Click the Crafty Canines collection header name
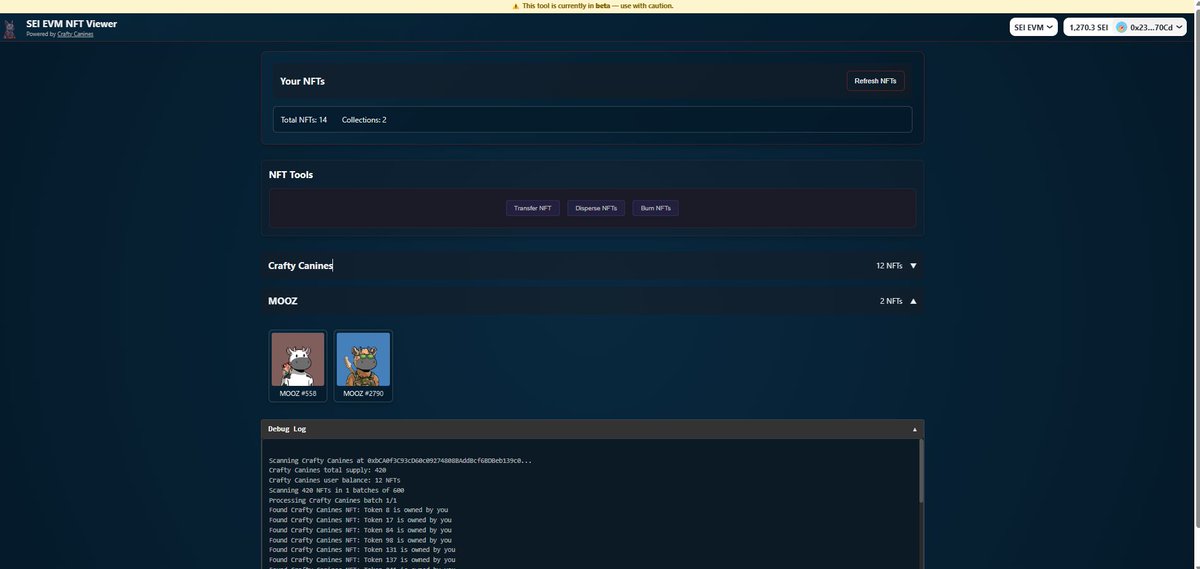This screenshot has height=569, width=1200. coord(300,266)
